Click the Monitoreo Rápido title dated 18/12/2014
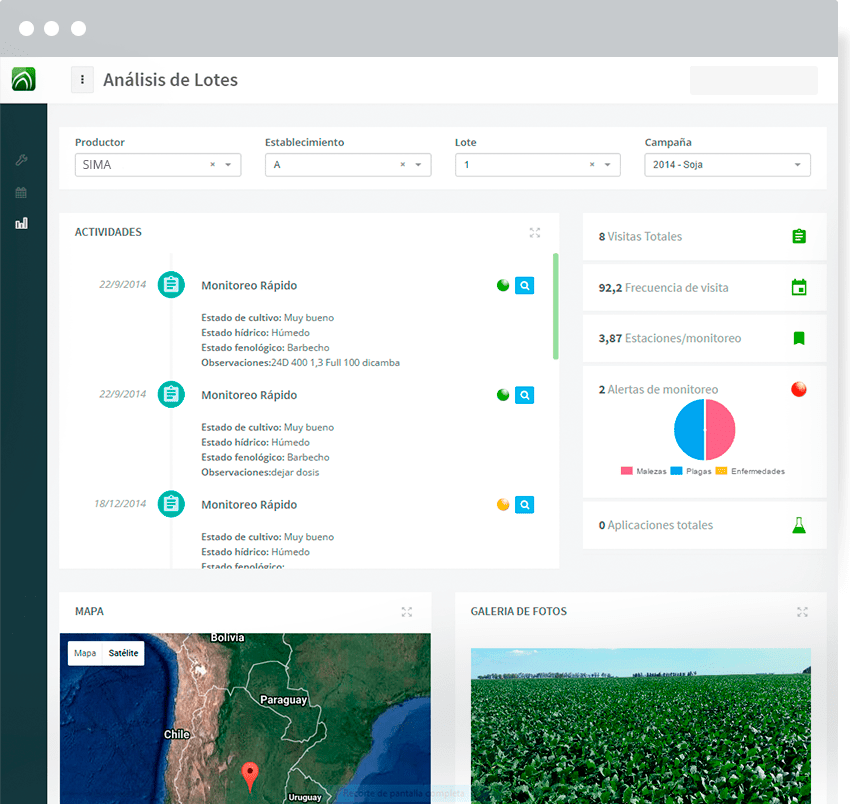 point(249,505)
